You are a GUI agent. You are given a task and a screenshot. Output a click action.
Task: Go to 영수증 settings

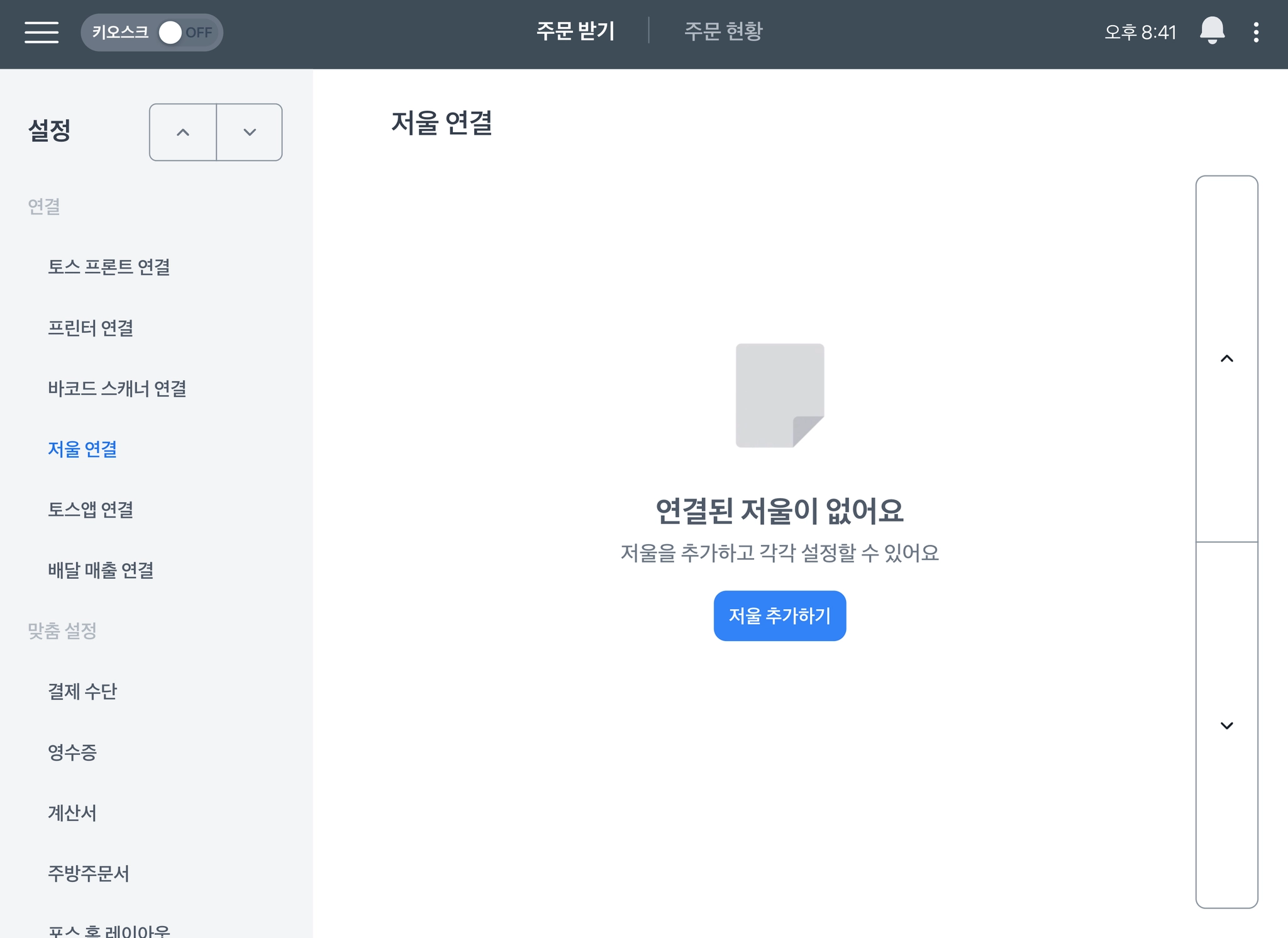pos(72,752)
